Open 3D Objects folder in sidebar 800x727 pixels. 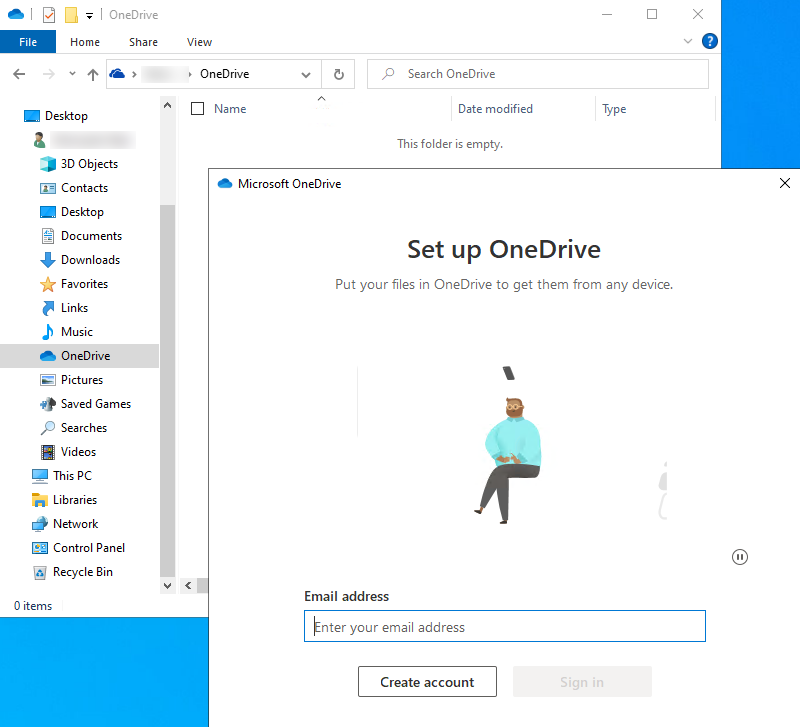(89, 164)
